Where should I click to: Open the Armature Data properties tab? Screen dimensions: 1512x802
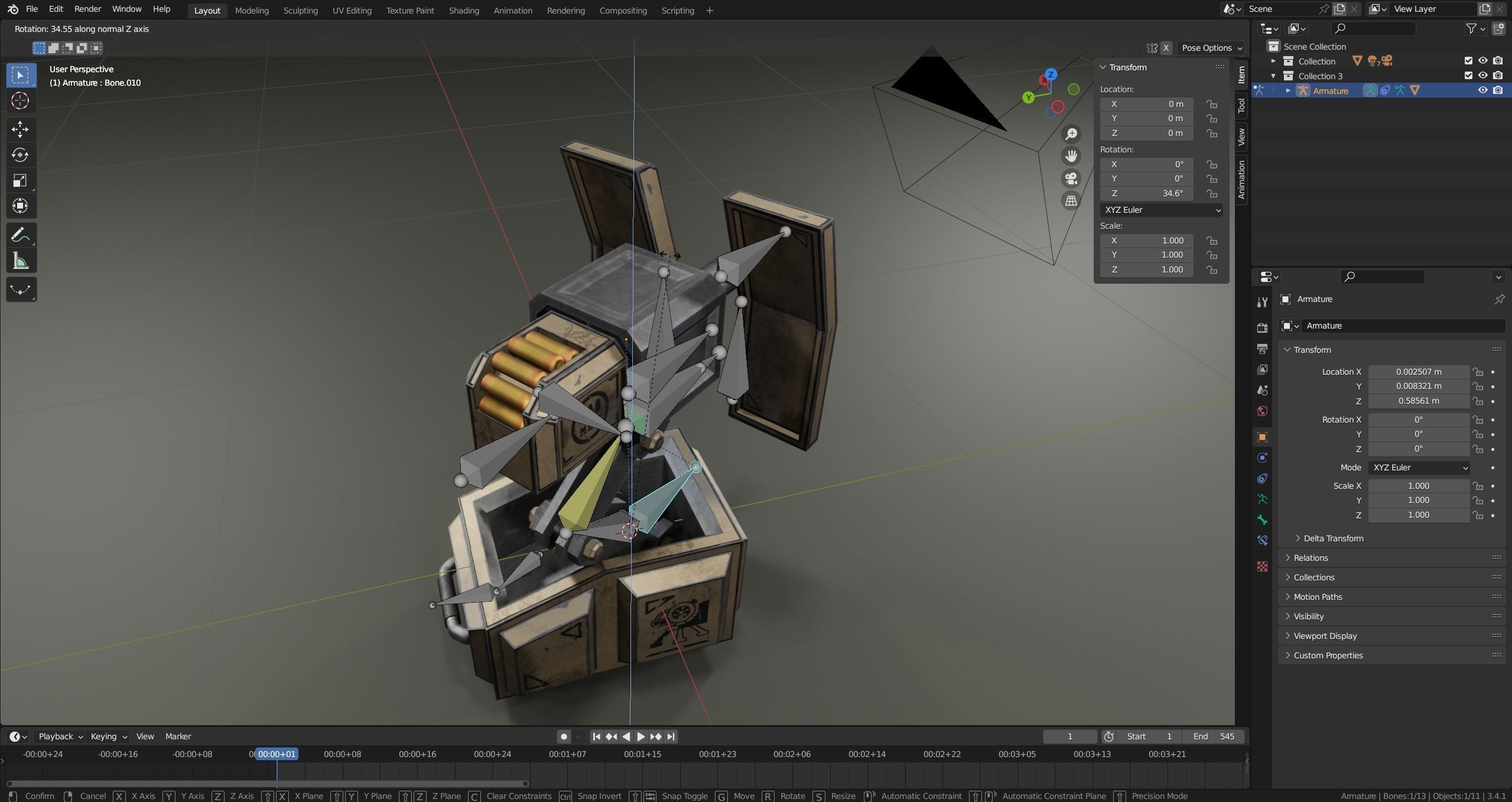coord(1262,499)
